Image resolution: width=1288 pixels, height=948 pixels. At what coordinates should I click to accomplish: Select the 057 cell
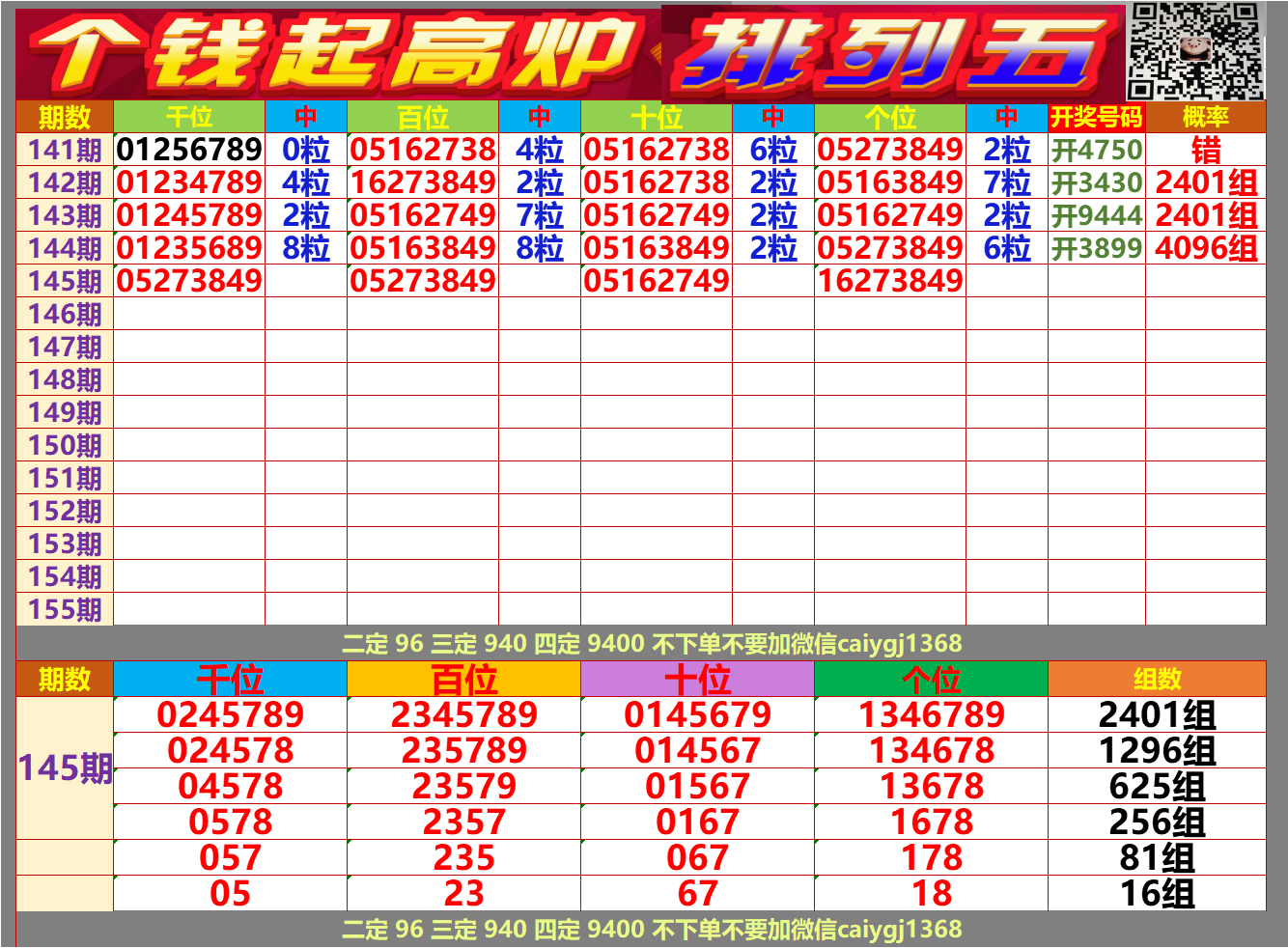[x=231, y=857]
